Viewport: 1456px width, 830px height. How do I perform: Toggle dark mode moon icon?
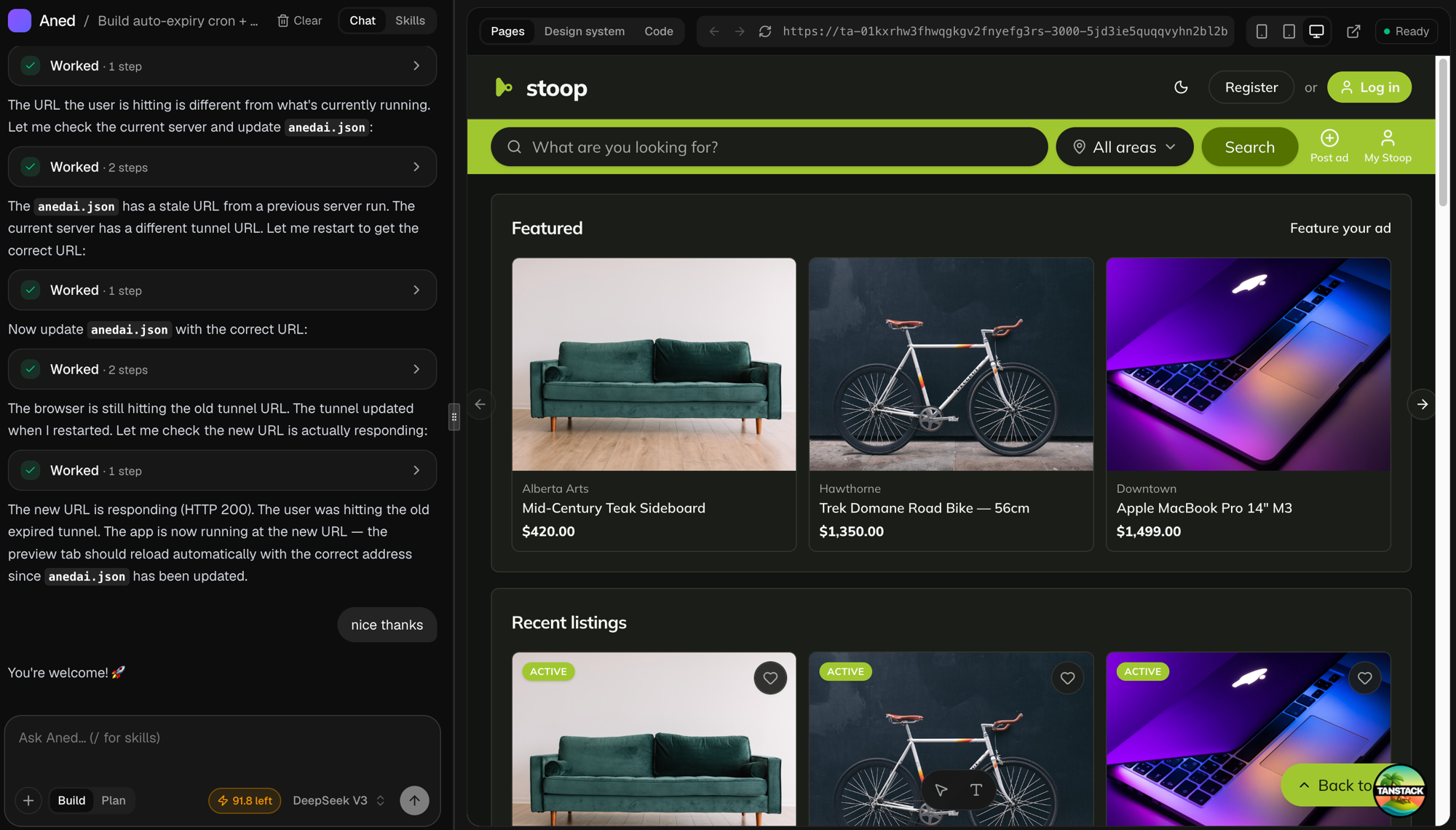[1181, 87]
